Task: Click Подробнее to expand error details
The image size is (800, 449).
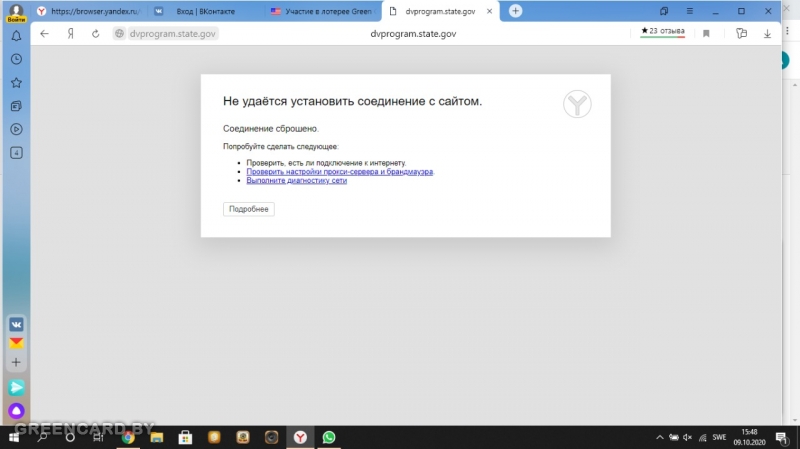Action: pyautogui.click(x=248, y=209)
